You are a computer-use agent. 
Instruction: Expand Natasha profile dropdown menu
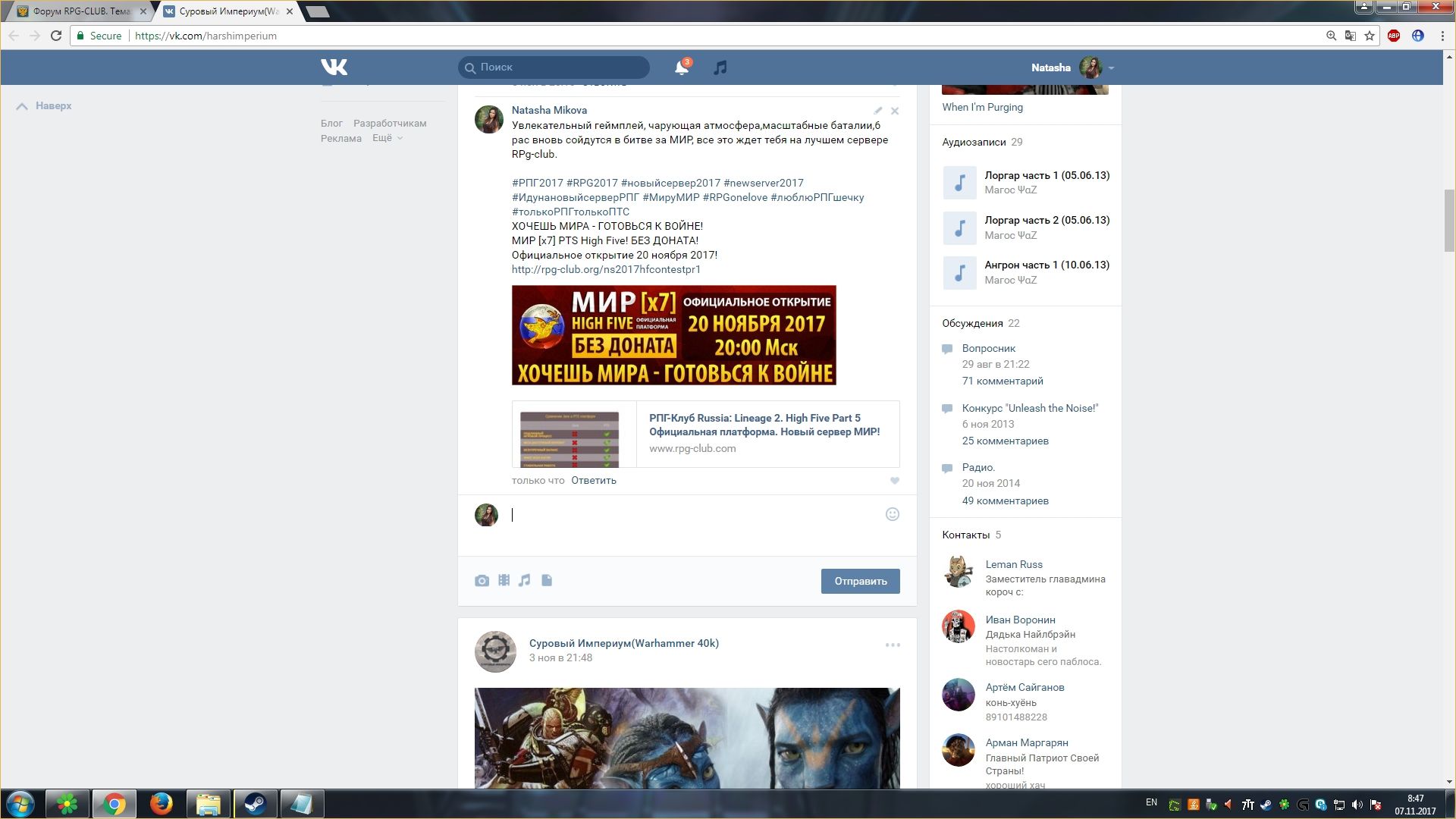click(x=1111, y=68)
